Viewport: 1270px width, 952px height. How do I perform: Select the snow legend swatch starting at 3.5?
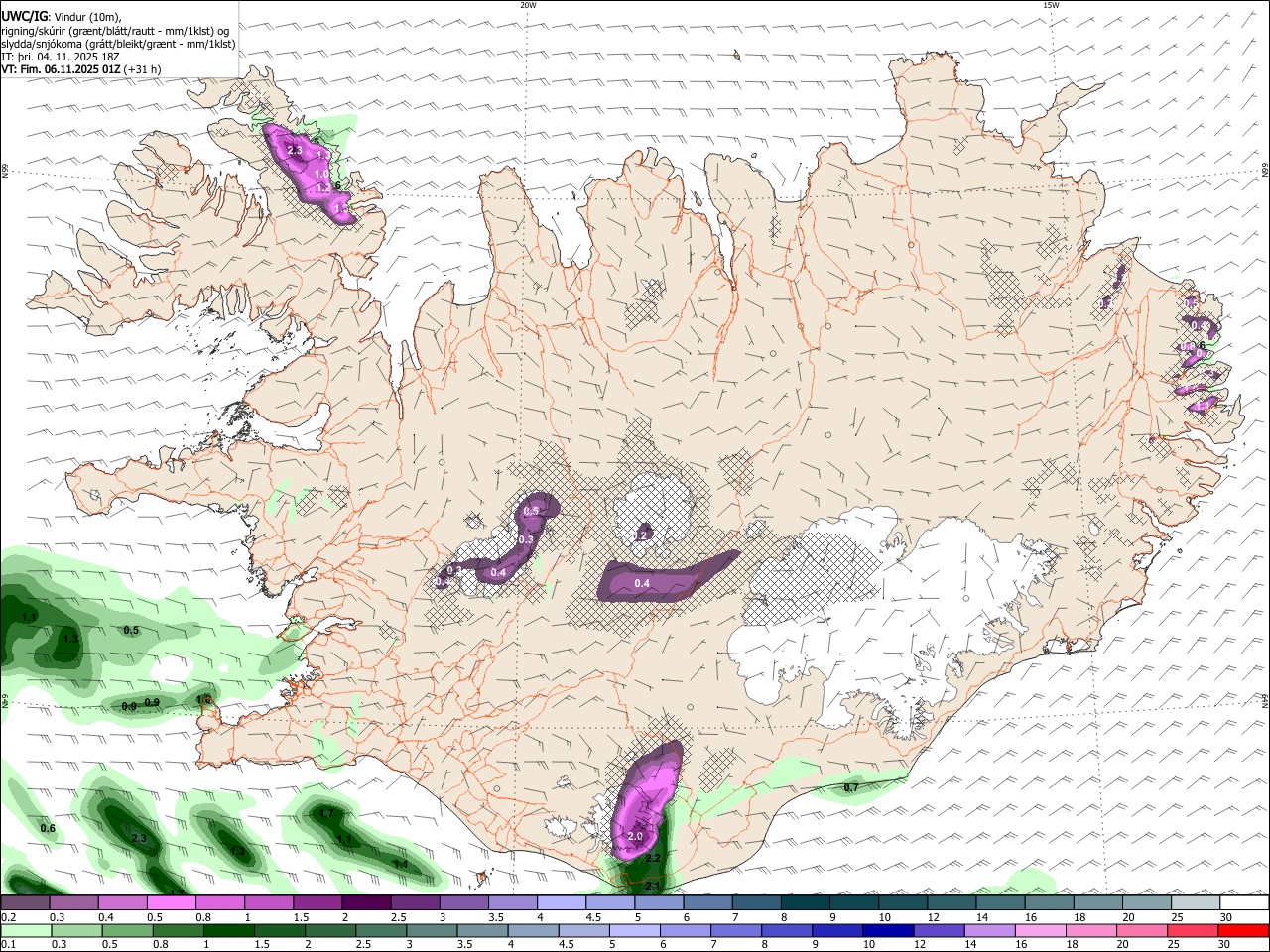(511, 903)
